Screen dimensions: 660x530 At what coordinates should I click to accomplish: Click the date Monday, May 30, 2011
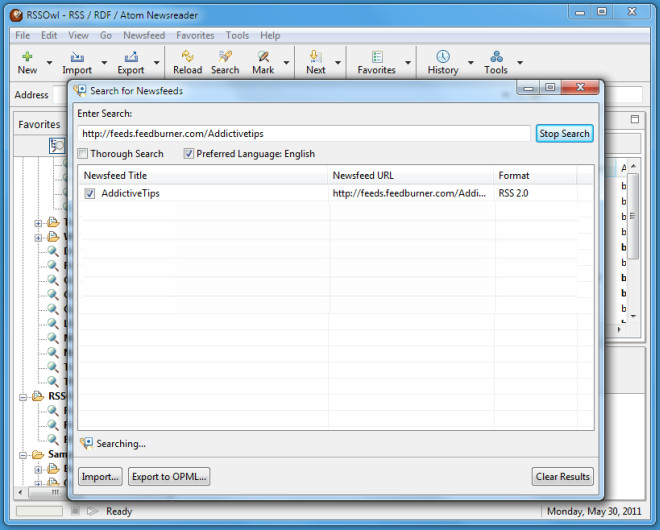pos(594,511)
